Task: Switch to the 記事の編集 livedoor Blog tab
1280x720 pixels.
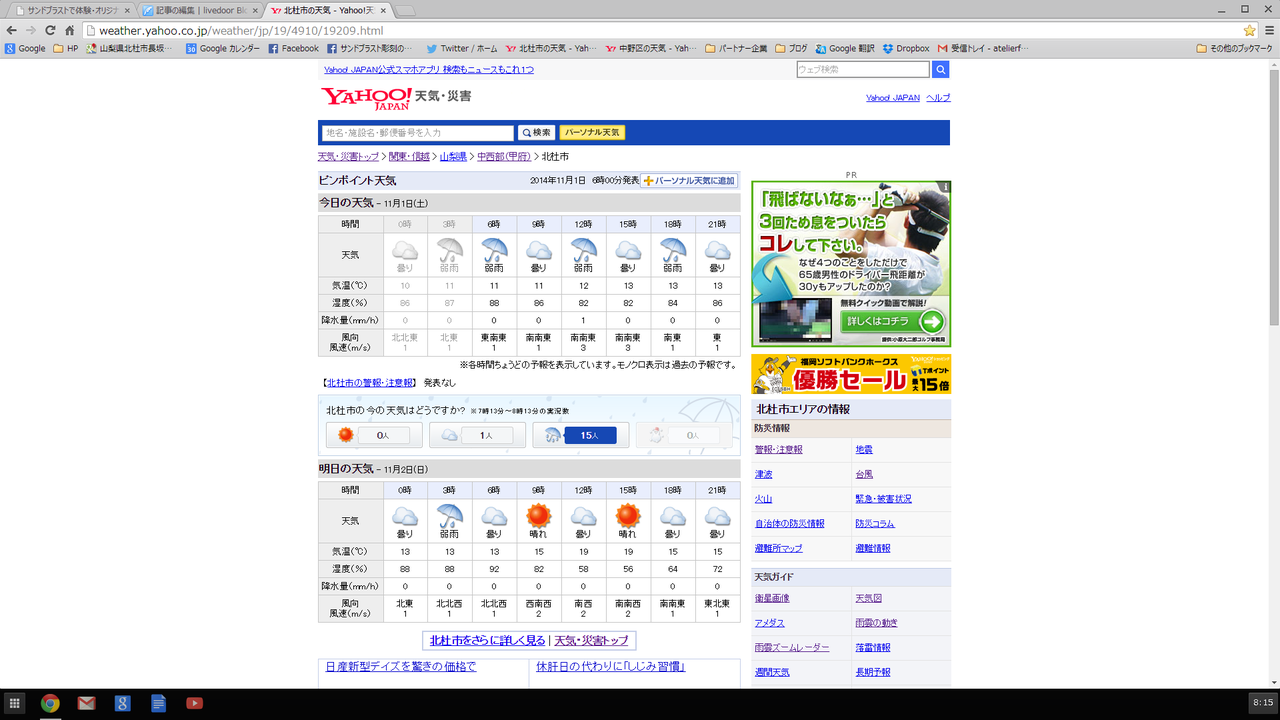Action: point(198,10)
